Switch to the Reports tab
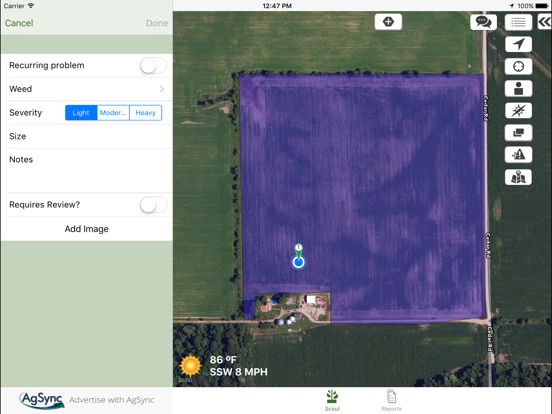 tap(391, 401)
